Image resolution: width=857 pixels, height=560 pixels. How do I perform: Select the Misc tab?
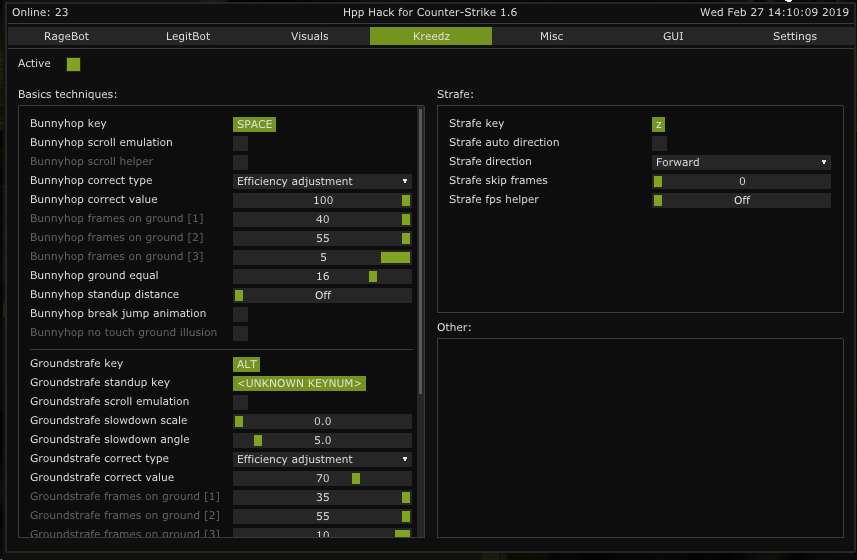551,36
